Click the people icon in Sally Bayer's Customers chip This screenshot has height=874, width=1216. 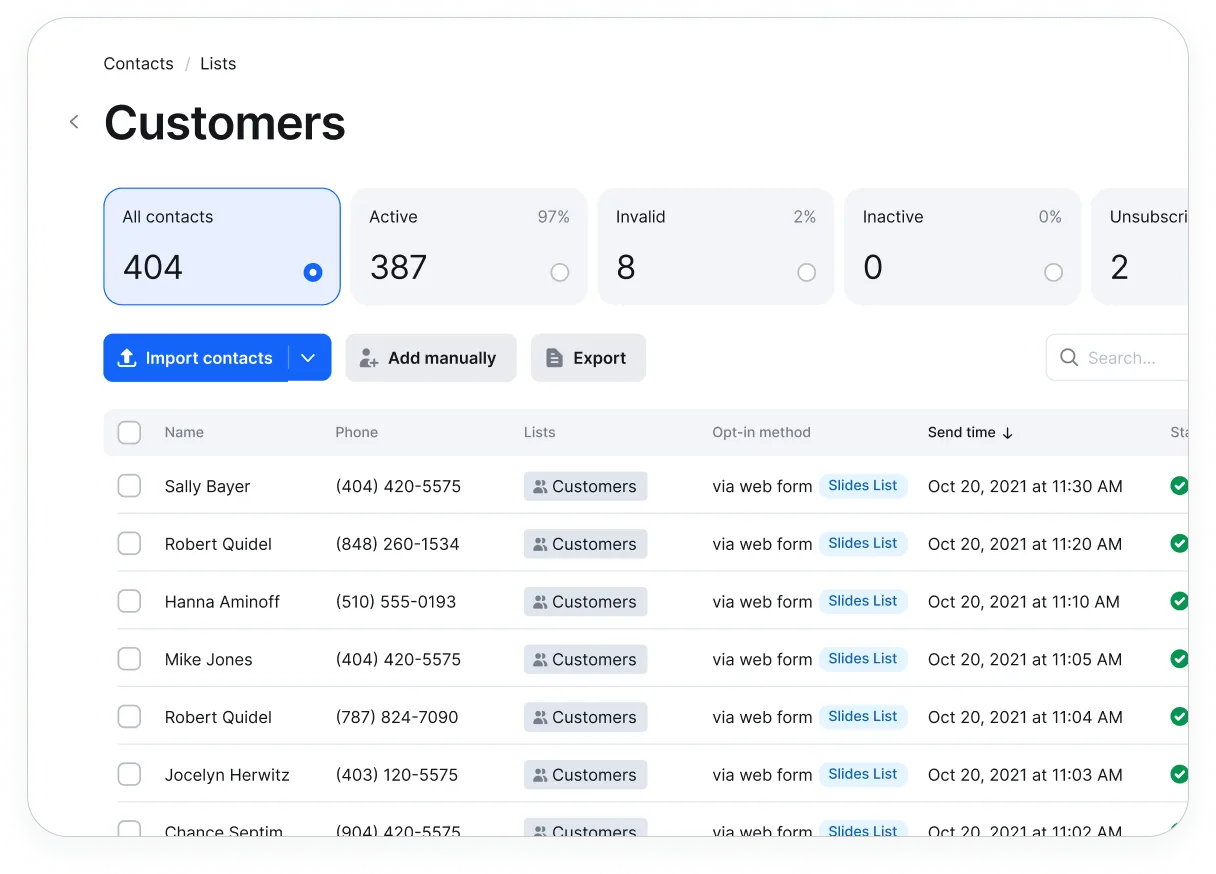click(540, 486)
